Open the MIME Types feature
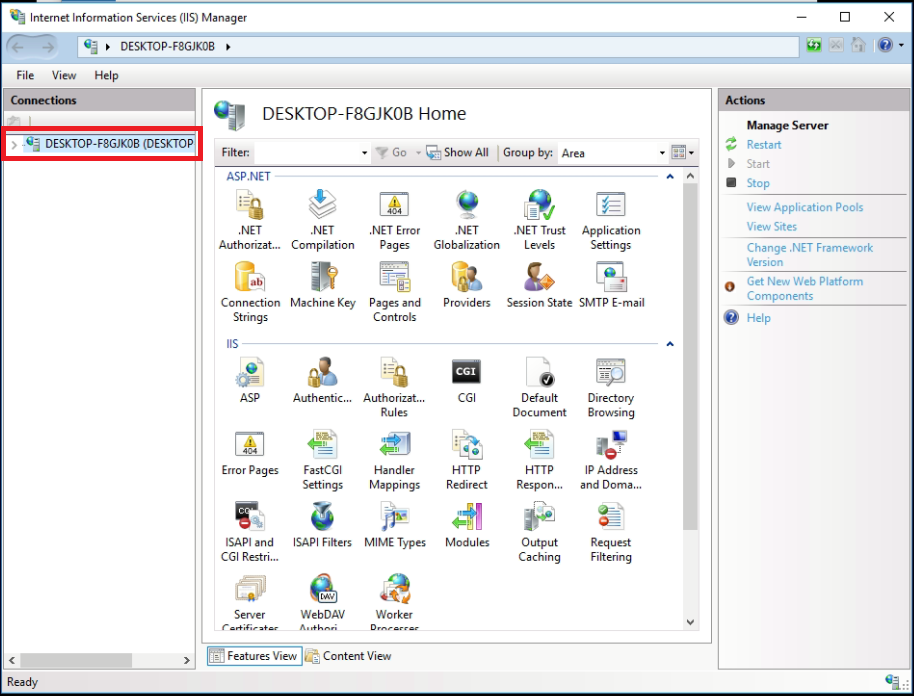This screenshot has width=914, height=696. point(395,525)
